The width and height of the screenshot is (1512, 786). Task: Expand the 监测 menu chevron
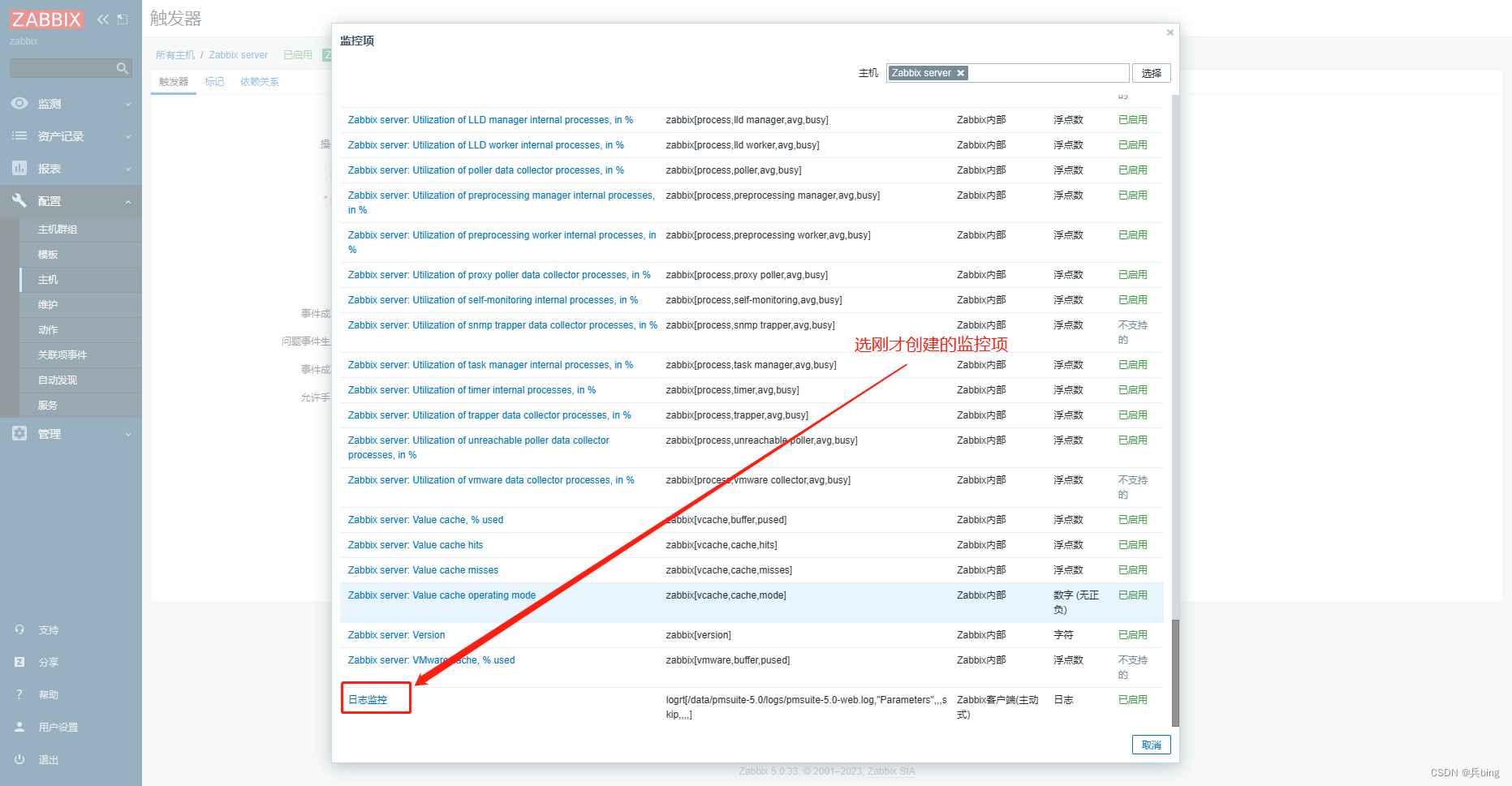tap(128, 105)
